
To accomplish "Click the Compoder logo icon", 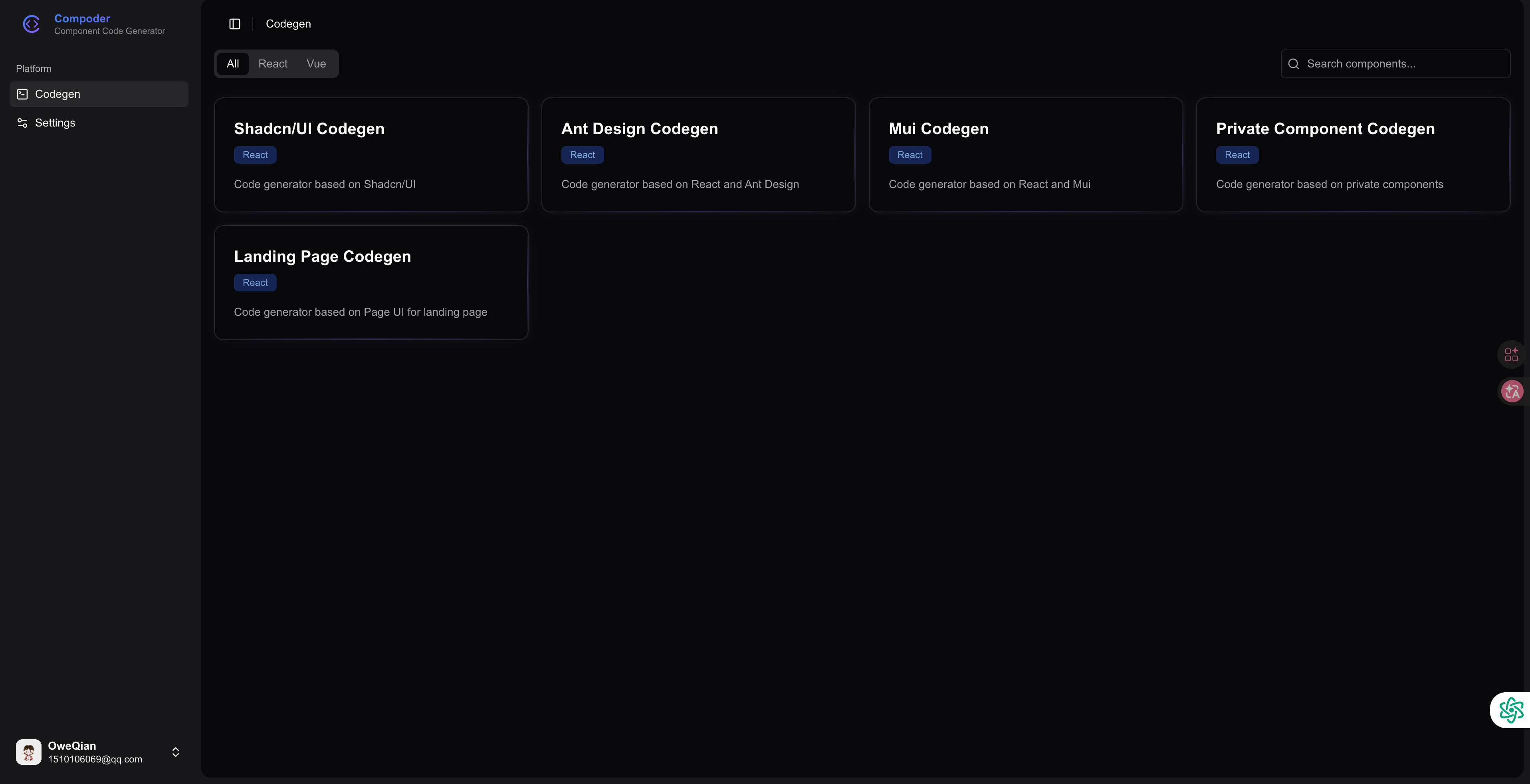I will point(31,24).
